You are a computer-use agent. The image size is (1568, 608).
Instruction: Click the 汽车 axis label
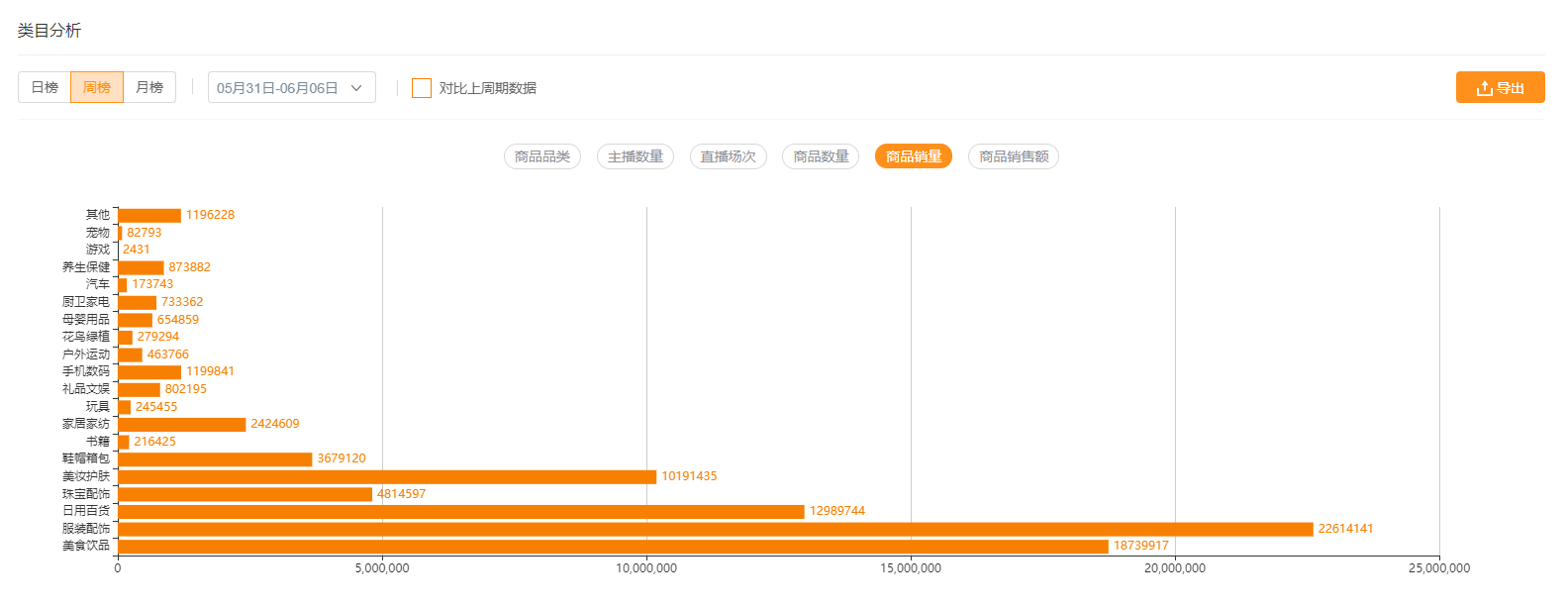pos(98,284)
